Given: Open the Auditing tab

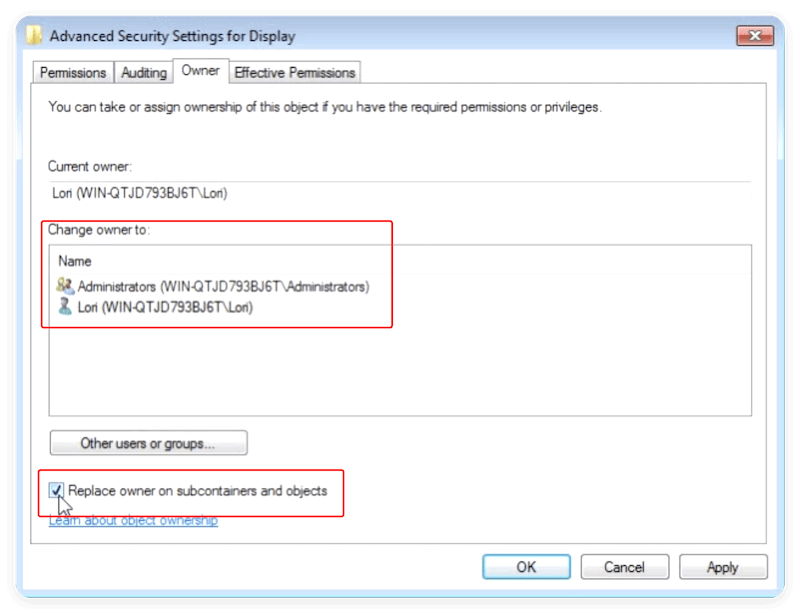Looking at the screenshot, I should [143, 72].
